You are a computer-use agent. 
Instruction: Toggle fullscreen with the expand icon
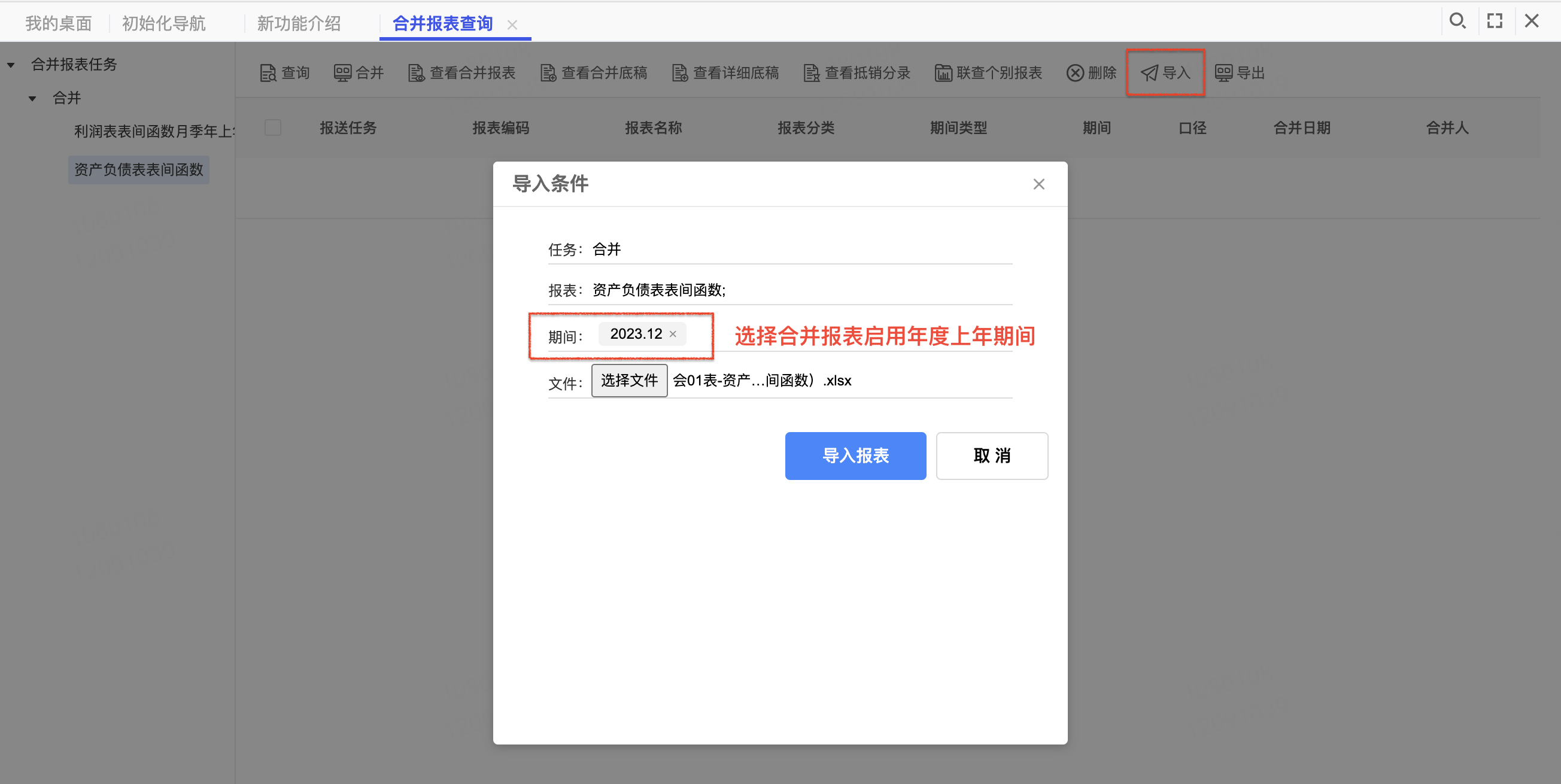(1495, 21)
